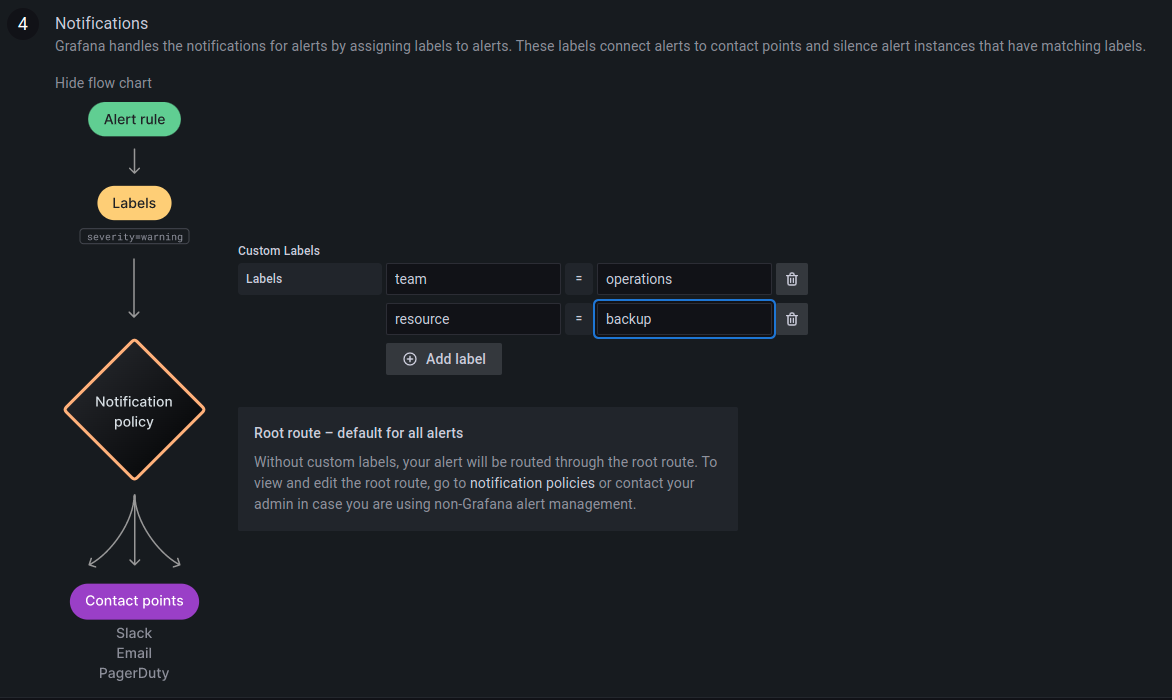Click the green Alert rule node
This screenshot has height=700, width=1172.
[x=135, y=119]
